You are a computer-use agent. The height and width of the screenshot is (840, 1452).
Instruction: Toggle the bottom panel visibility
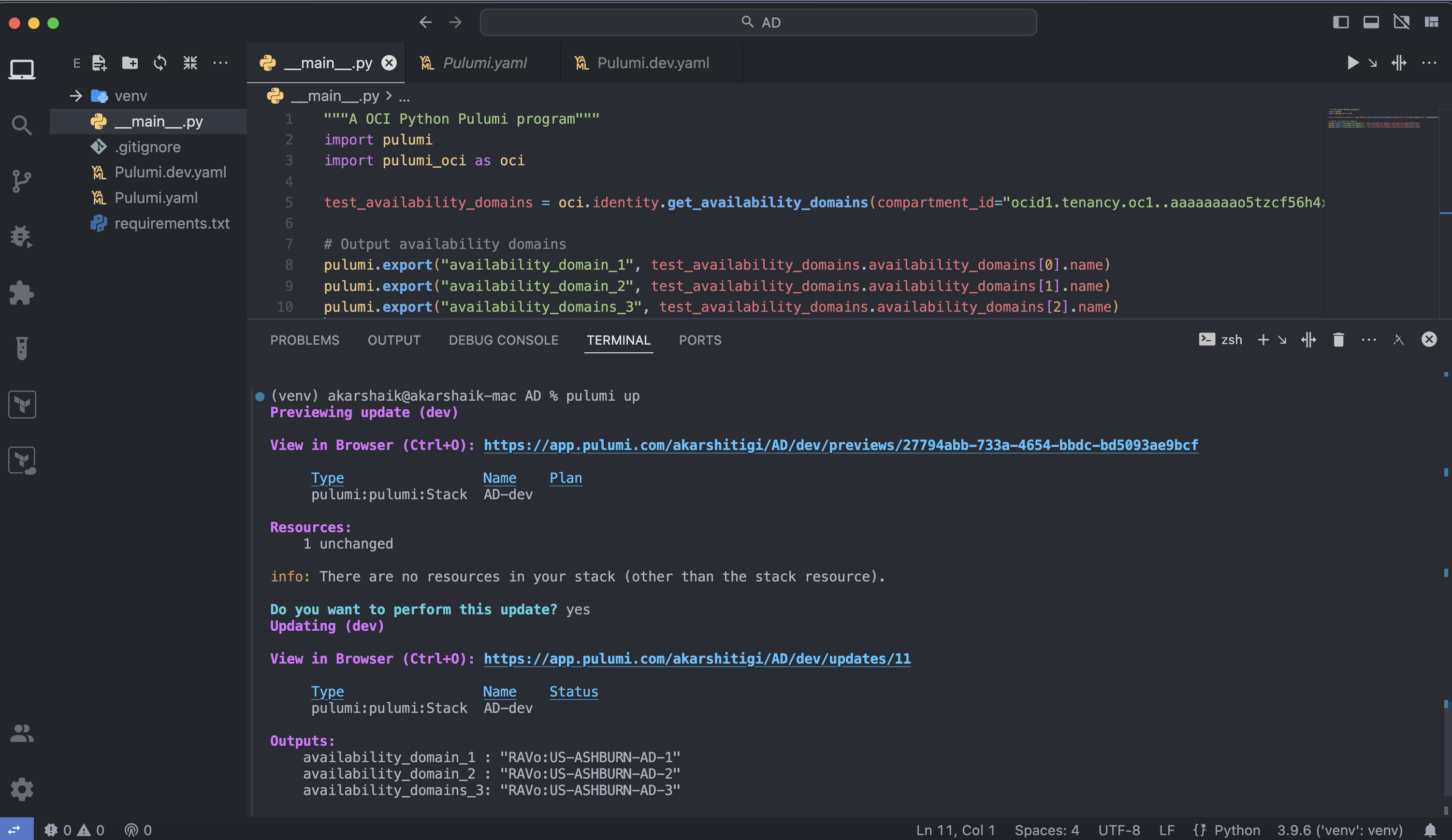(x=1371, y=22)
